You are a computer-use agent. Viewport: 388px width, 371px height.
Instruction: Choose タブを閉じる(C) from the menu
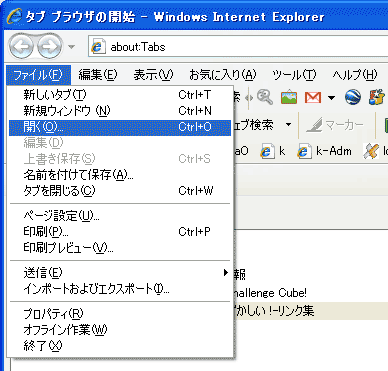click(120, 191)
